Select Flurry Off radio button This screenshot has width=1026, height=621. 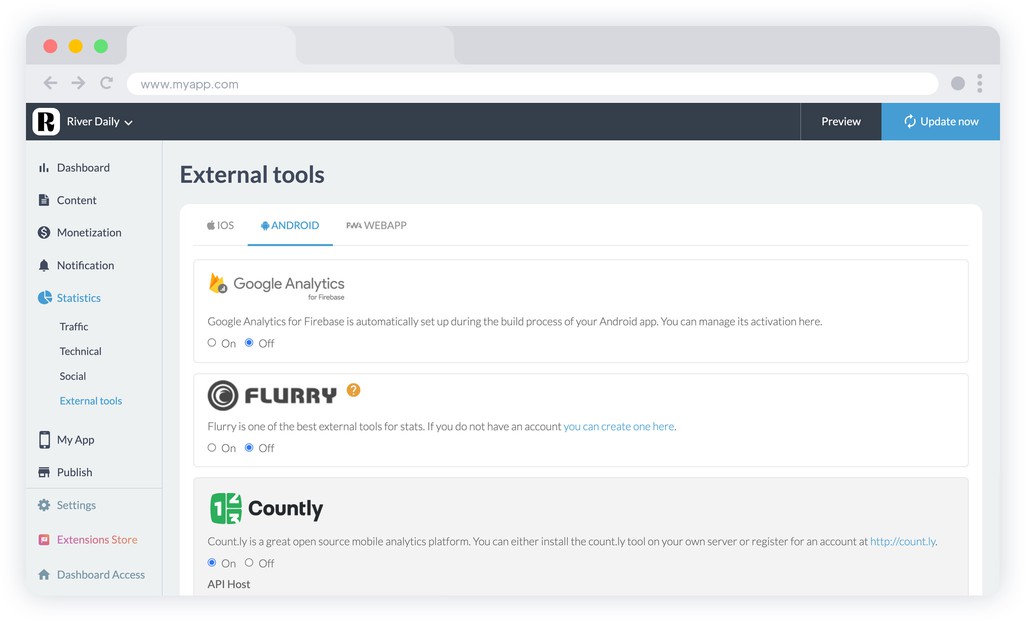[x=249, y=448]
